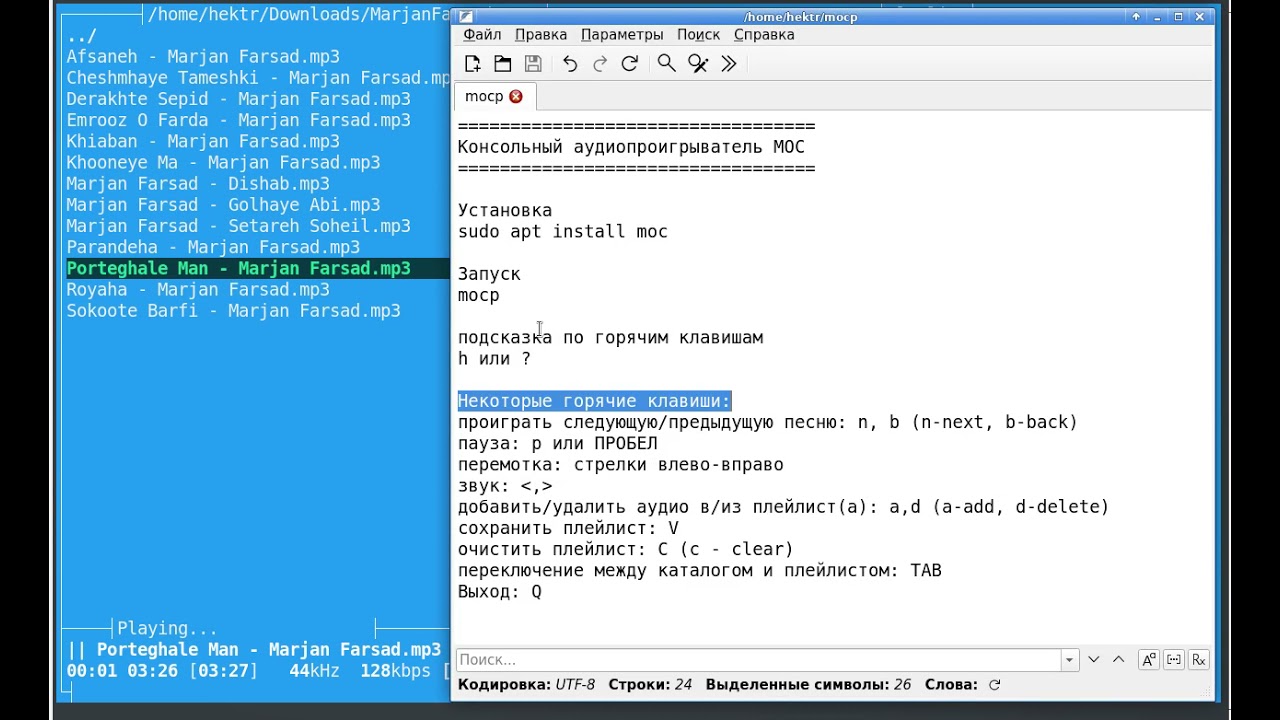Image resolution: width=1280 pixels, height=720 pixels.
Task: Open find with magnifier icon
Action: tap(666, 64)
